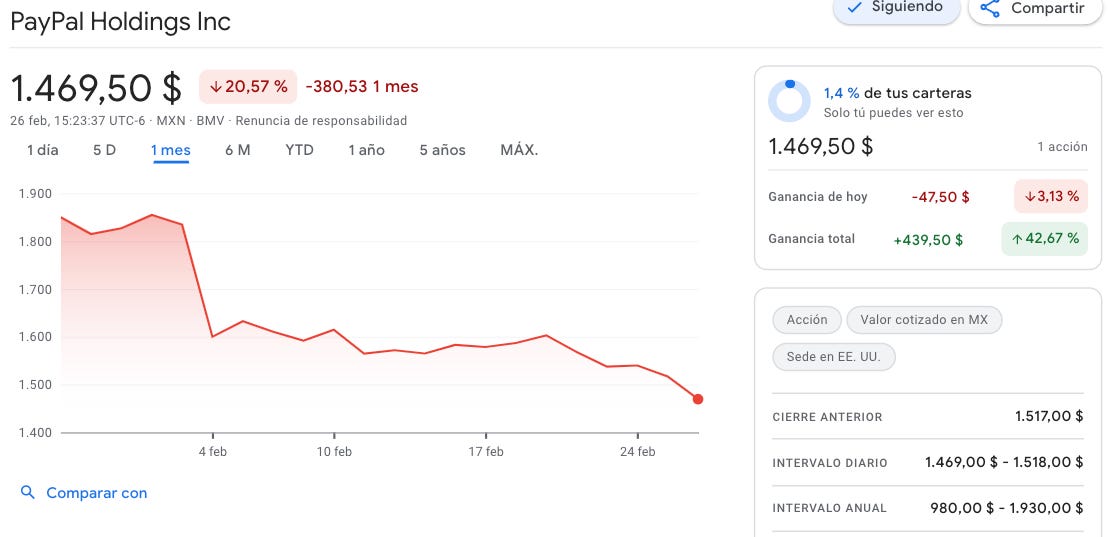Click the Valor cotizado en MX chip
Viewport: 1108px width, 537px height.
924,320
